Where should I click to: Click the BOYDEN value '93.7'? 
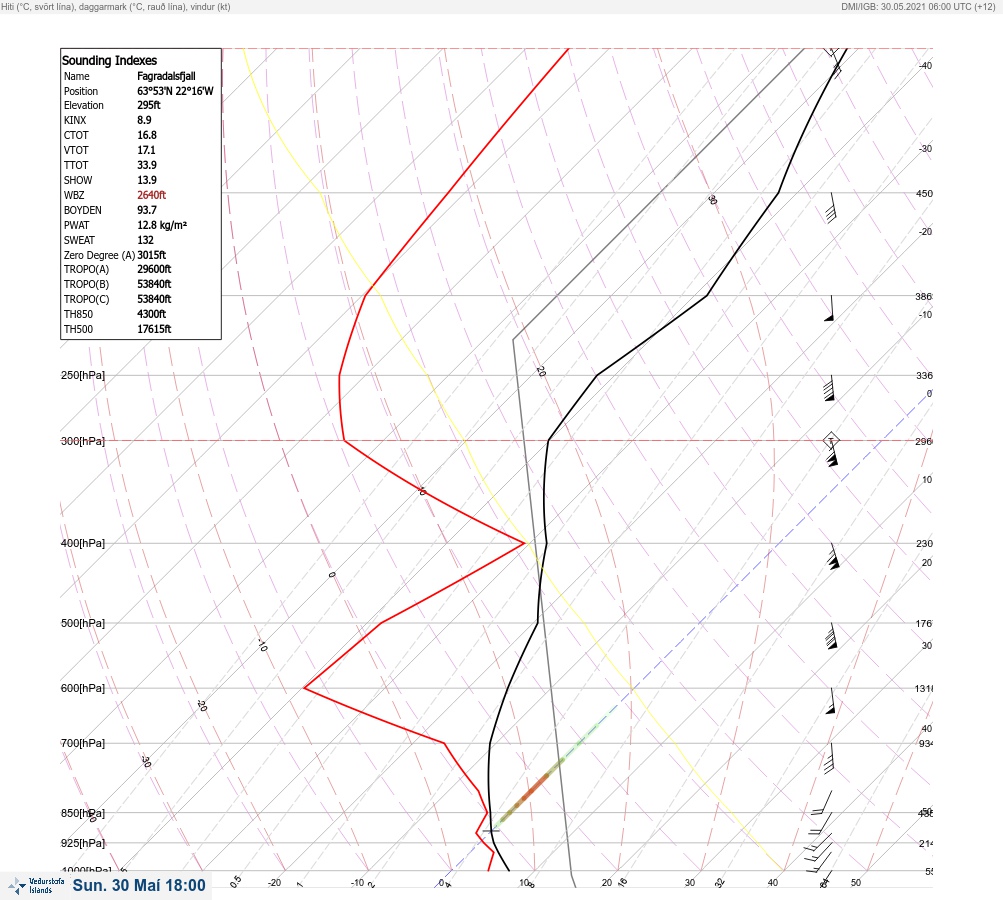pos(146,210)
